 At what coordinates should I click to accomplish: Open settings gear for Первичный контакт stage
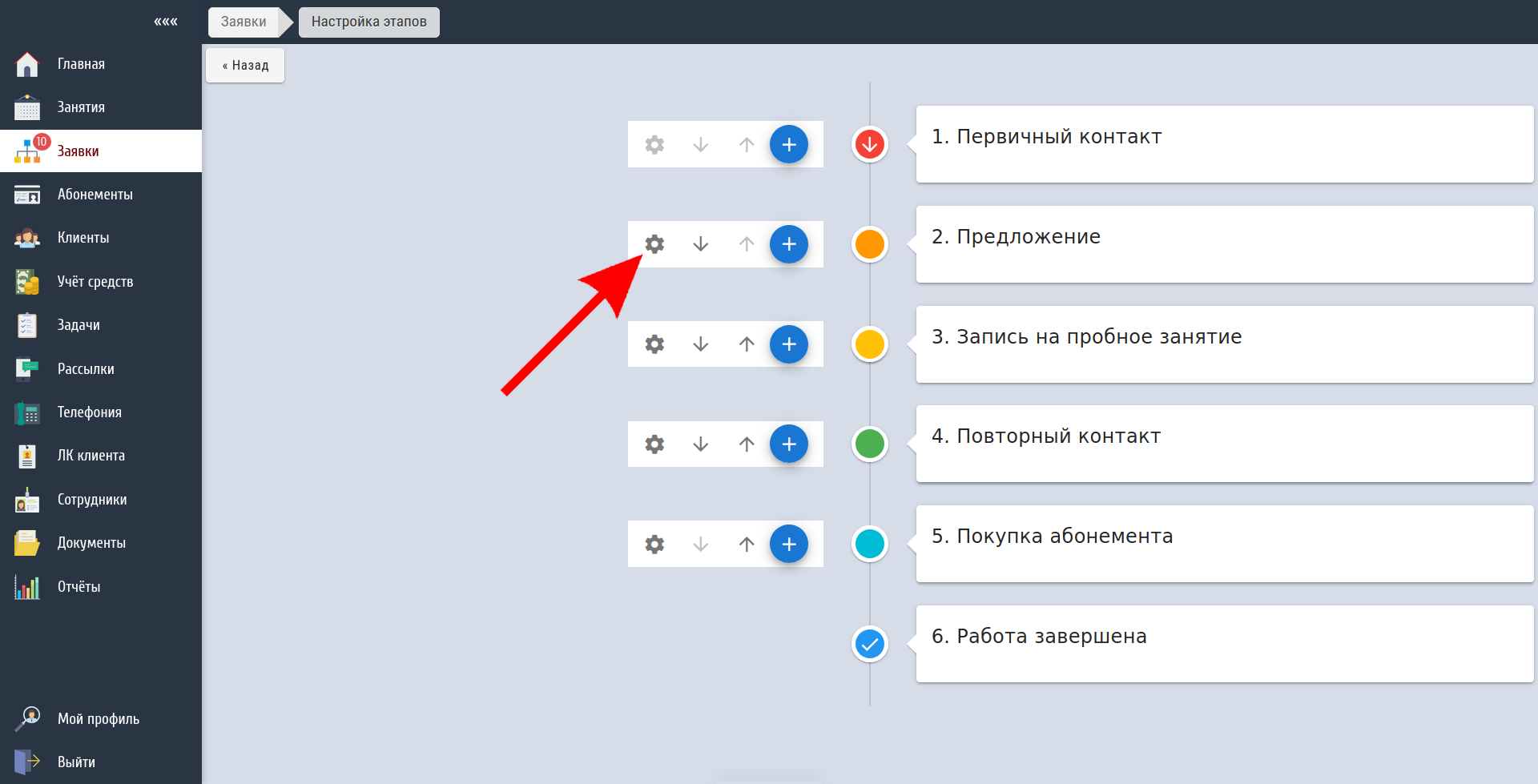click(654, 144)
